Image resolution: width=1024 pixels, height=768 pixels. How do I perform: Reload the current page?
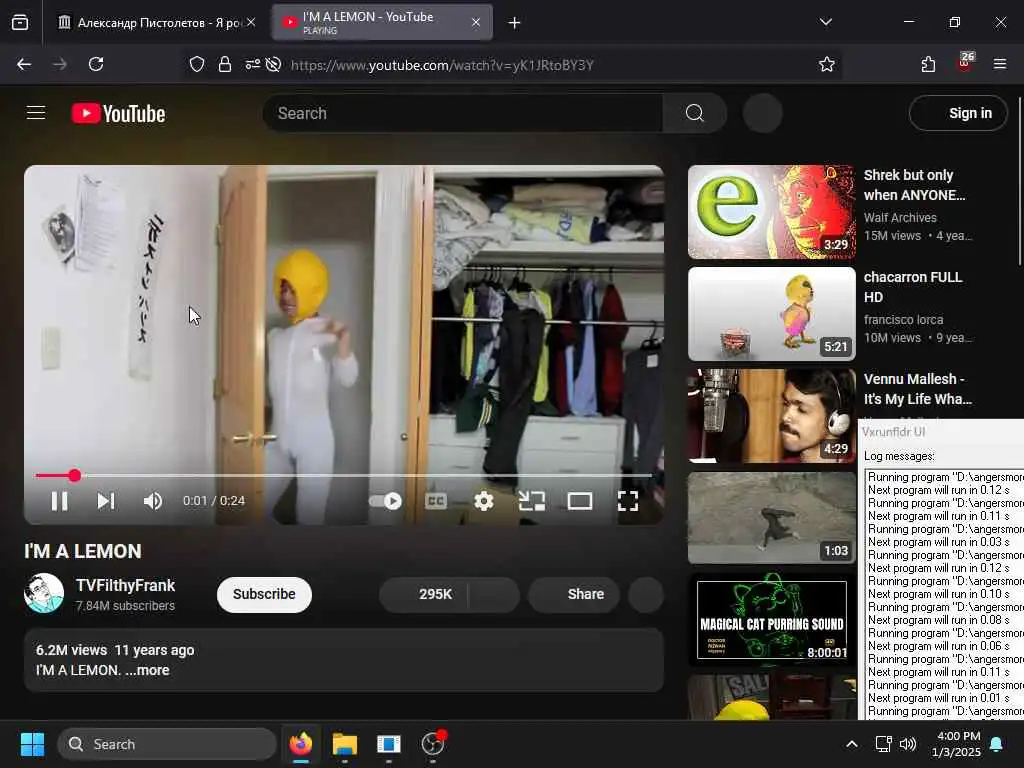tap(96, 64)
